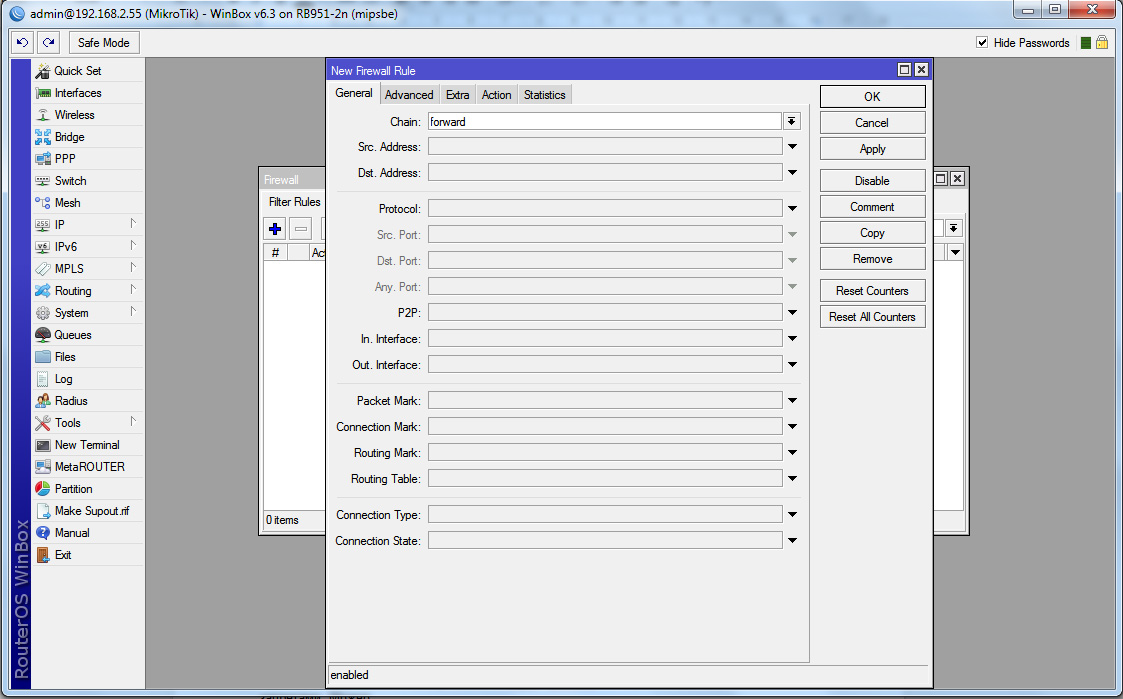Open MetaROUTER in sidebar
Viewport: 1123px width, 699px height.
tap(87, 467)
